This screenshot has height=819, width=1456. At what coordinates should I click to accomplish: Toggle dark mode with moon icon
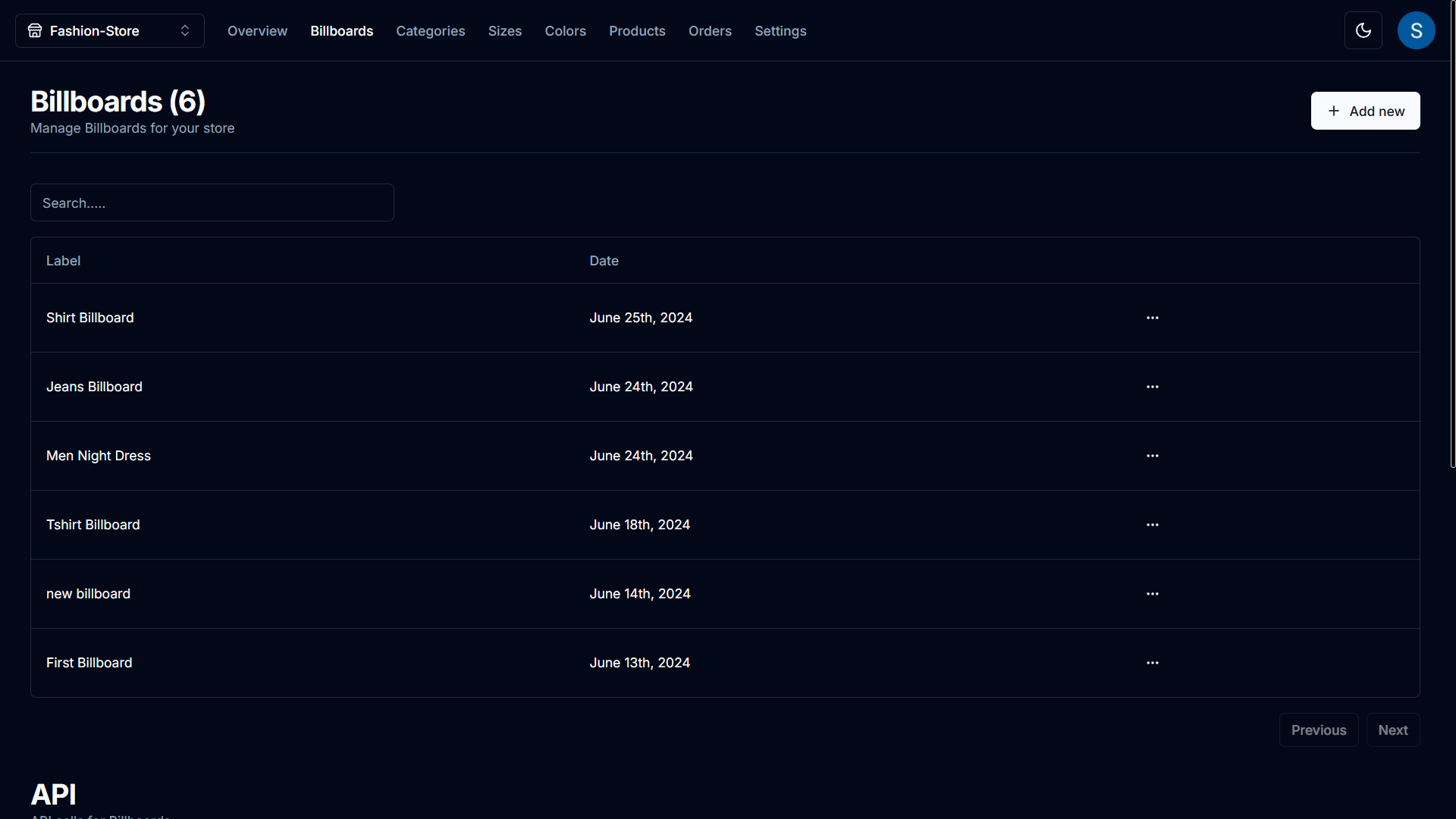coord(1363,30)
